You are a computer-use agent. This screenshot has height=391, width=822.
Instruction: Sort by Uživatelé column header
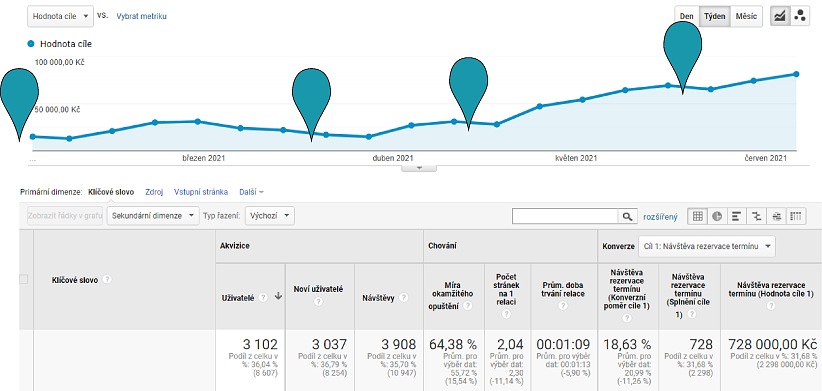(x=238, y=297)
